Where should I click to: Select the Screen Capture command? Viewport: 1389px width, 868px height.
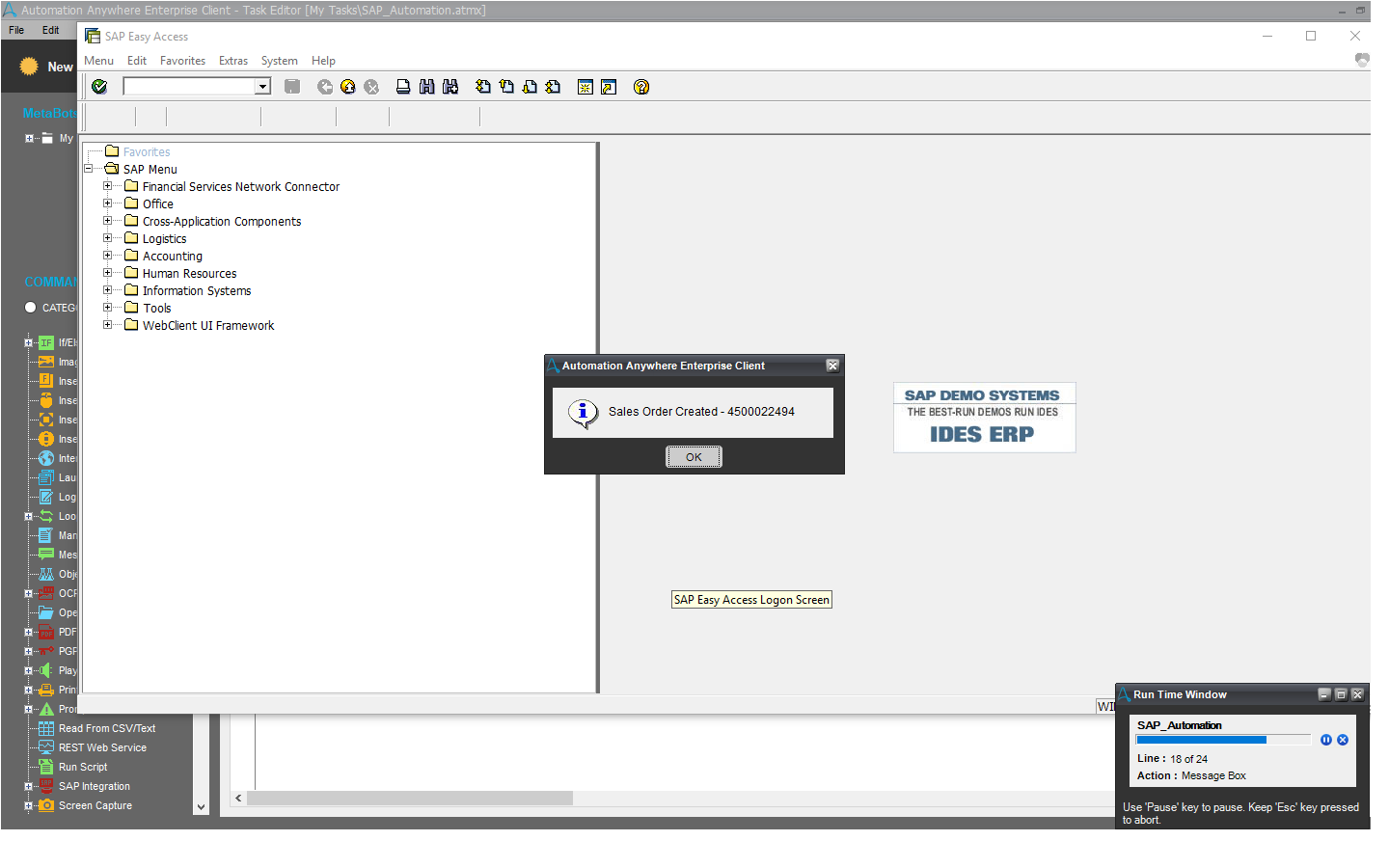click(x=95, y=805)
